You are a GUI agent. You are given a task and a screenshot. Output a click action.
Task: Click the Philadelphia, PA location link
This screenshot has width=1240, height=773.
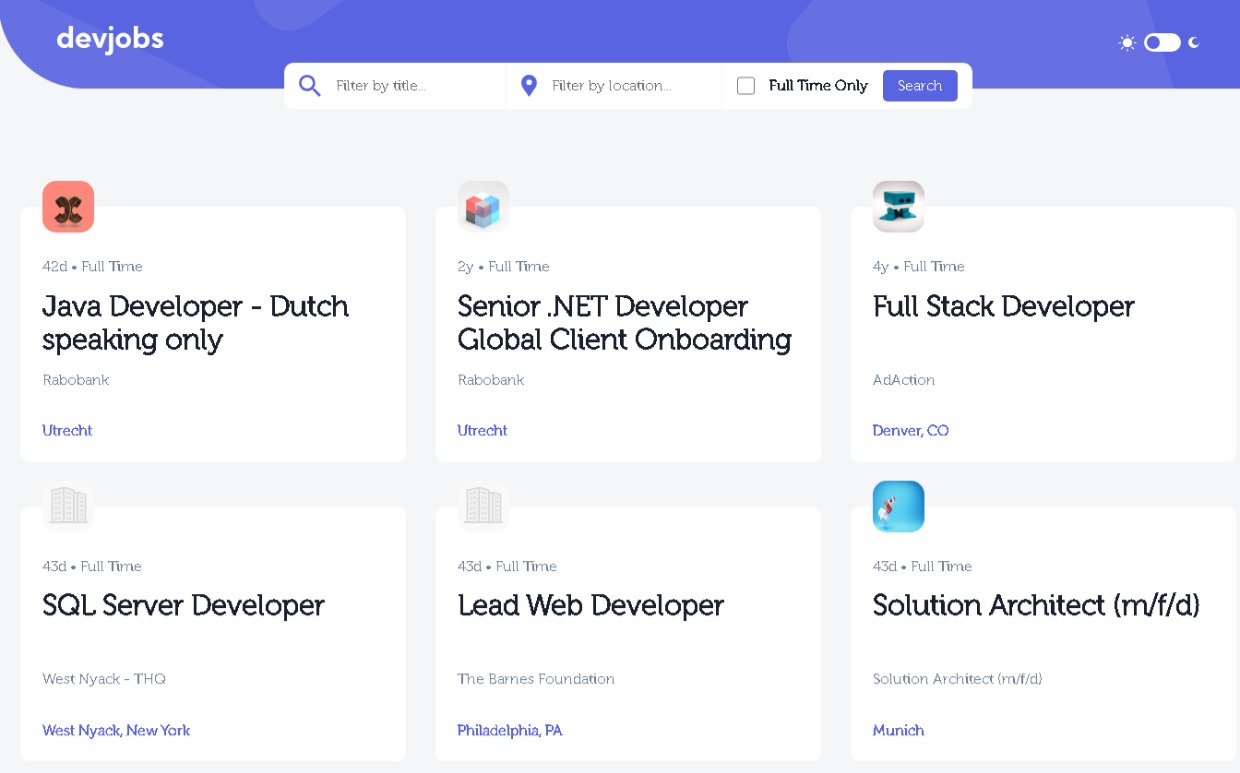point(510,730)
